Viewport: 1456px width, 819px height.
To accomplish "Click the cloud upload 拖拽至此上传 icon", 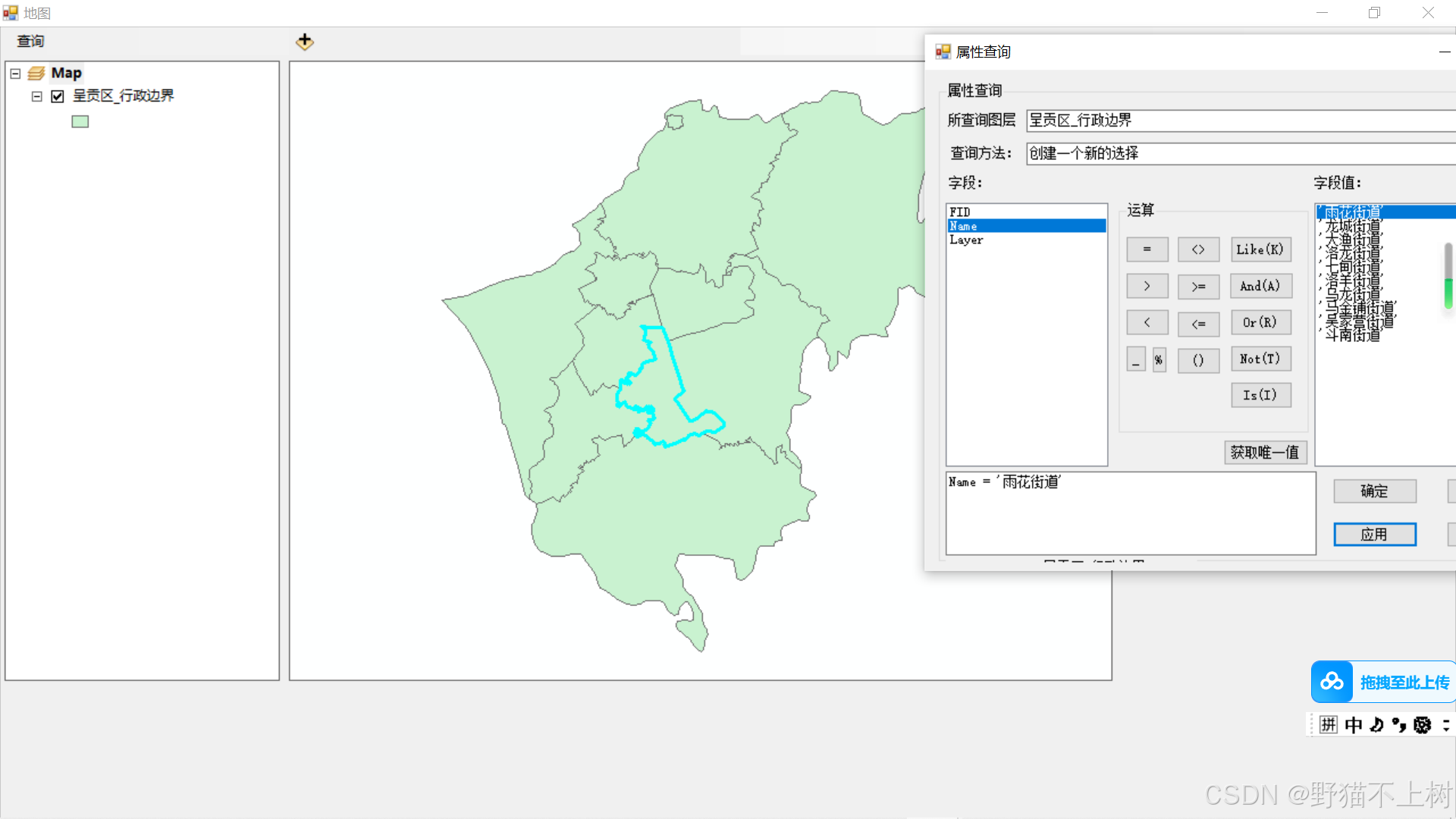I will tap(1332, 682).
